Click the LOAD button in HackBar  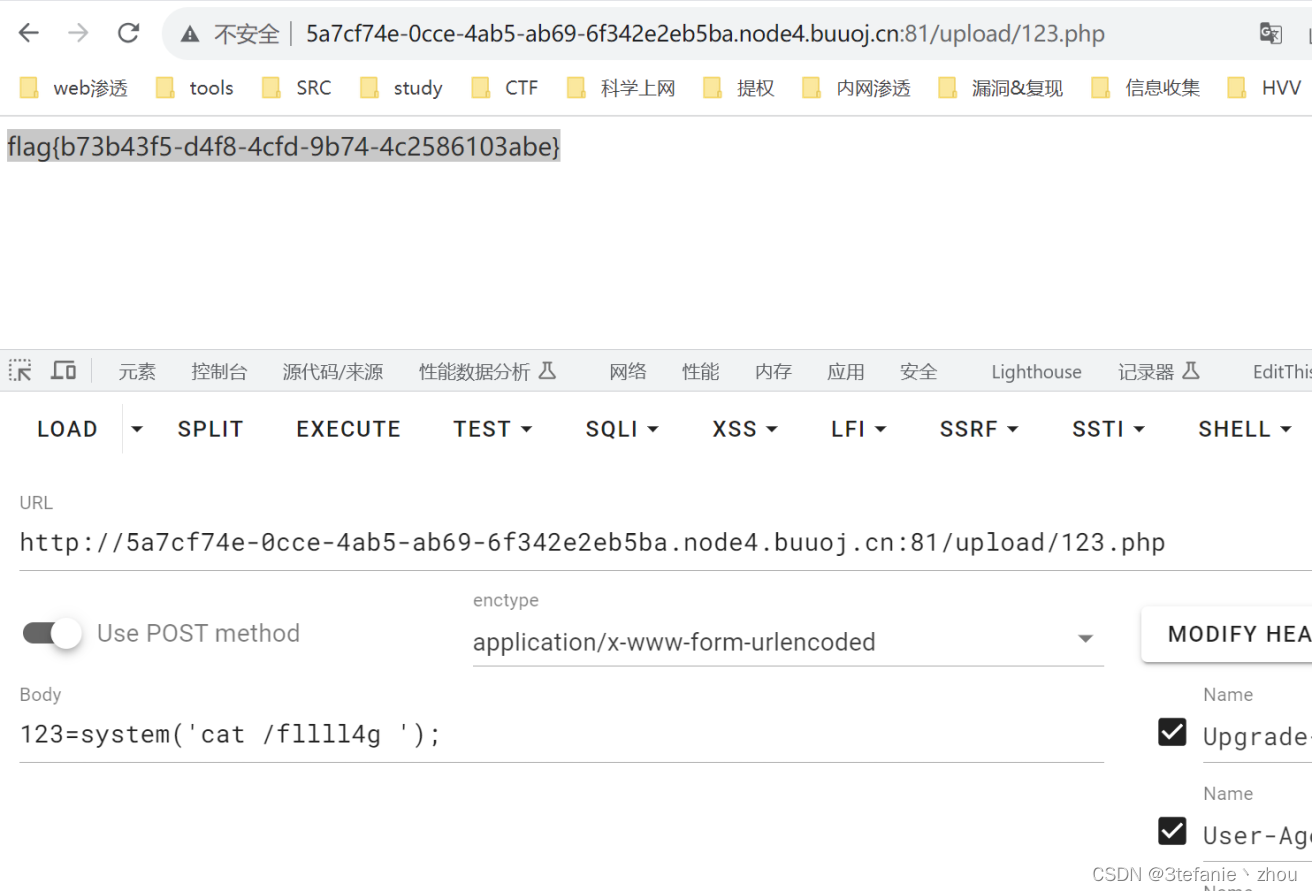pyautogui.click(x=67, y=429)
